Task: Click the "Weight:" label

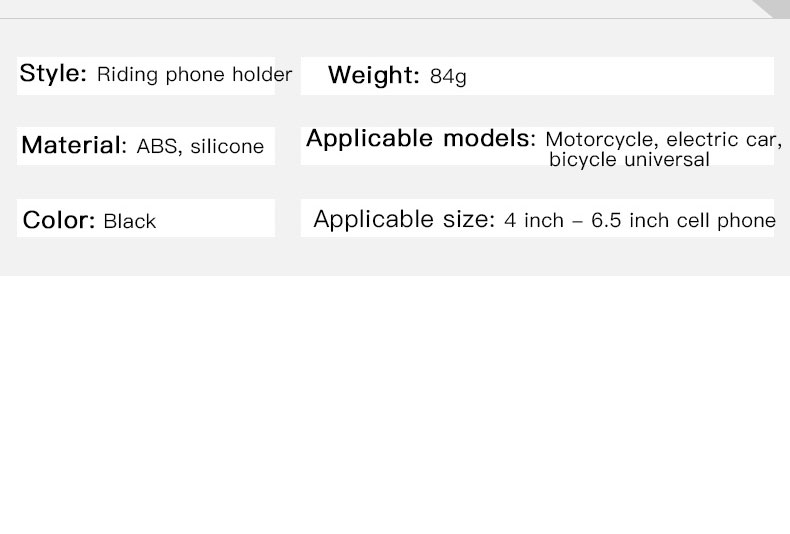Action: [373, 76]
